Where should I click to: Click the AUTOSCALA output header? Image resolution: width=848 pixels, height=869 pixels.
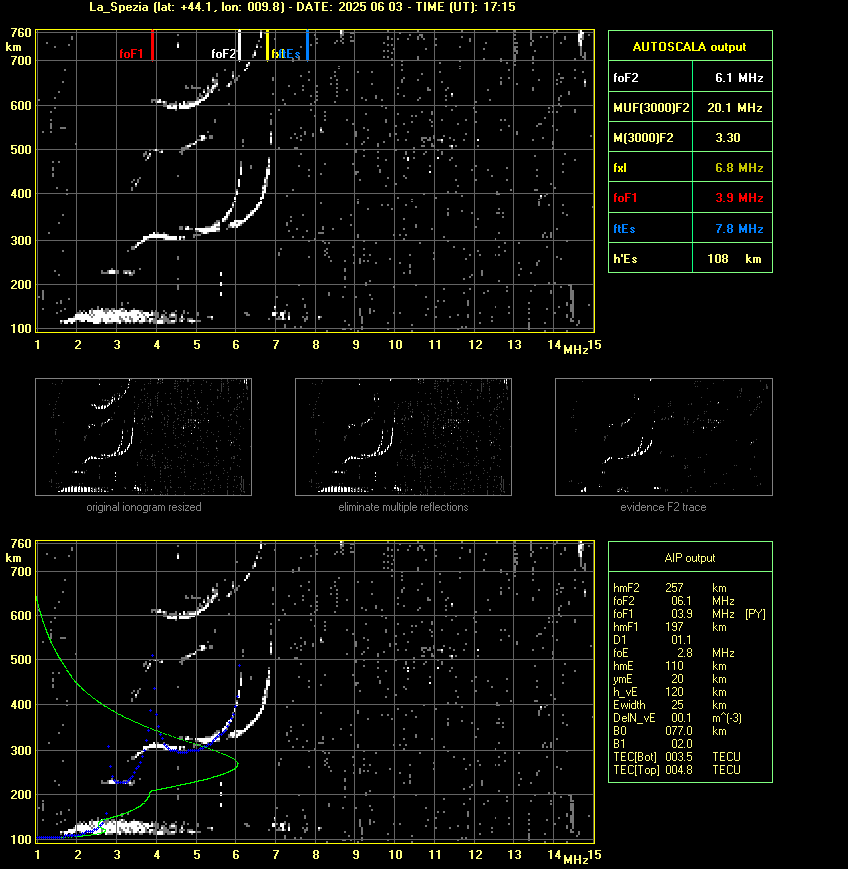(x=690, y=47)
